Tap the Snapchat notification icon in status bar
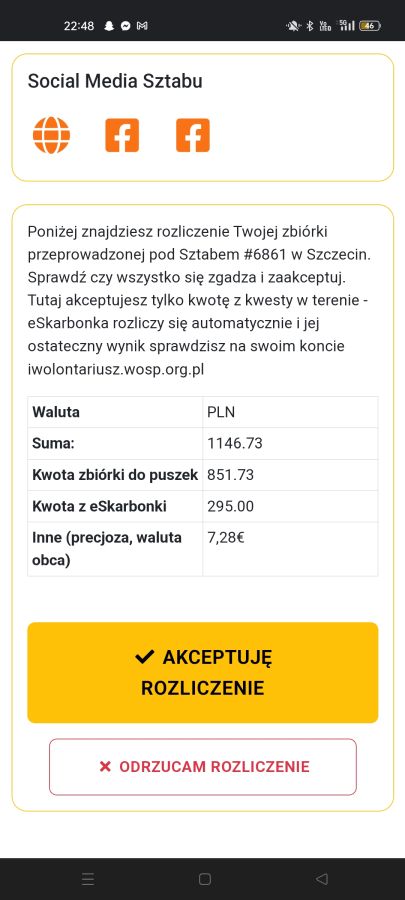Viewport: 405px width, 900px height. (x=109, y=26)
